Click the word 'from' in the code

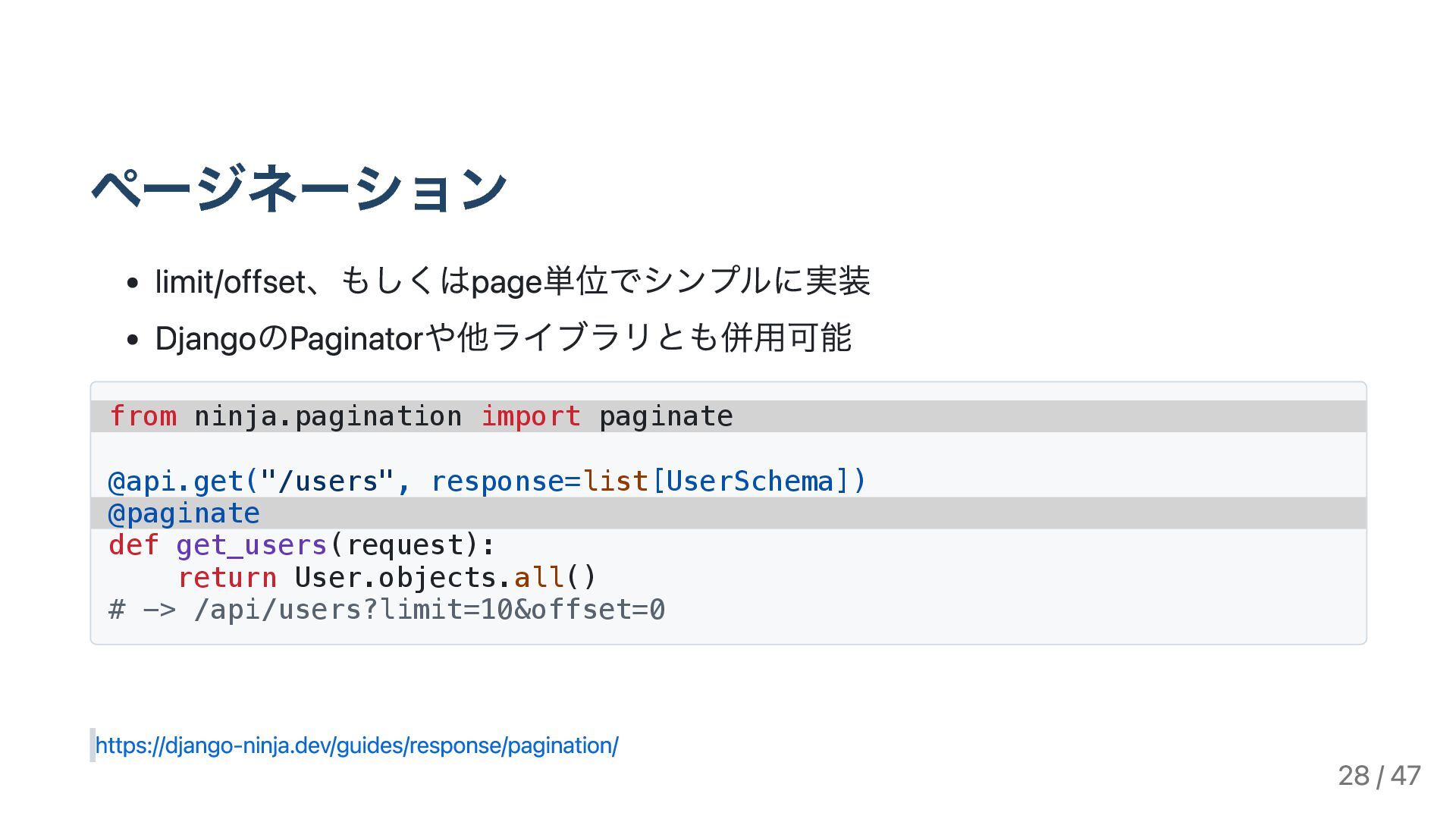143,416
